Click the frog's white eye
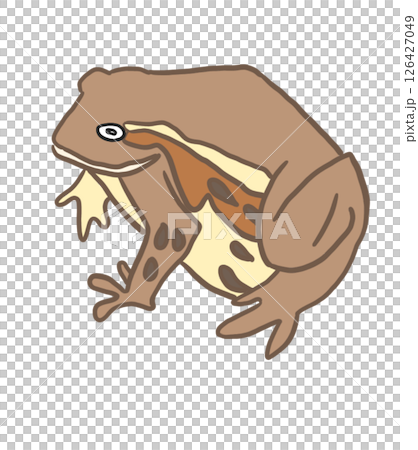418x450 pixels. coord(111,132)
